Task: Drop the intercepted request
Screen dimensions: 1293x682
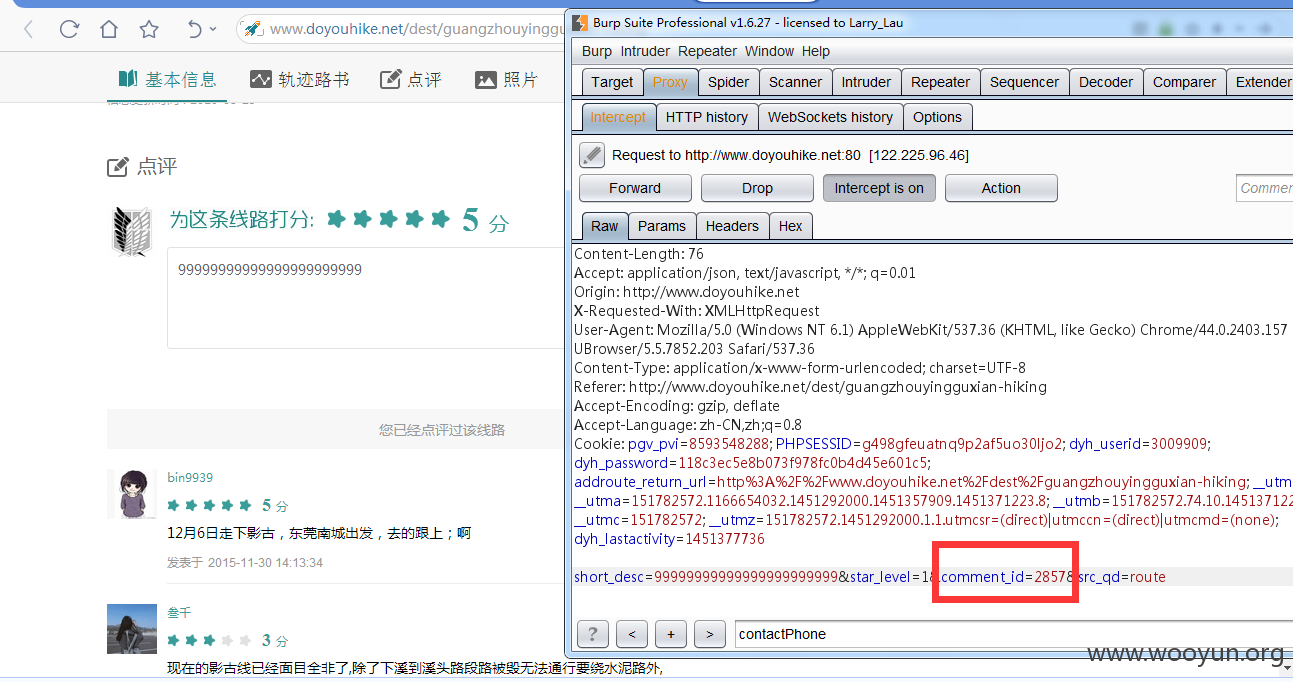Action: point(757,188)
